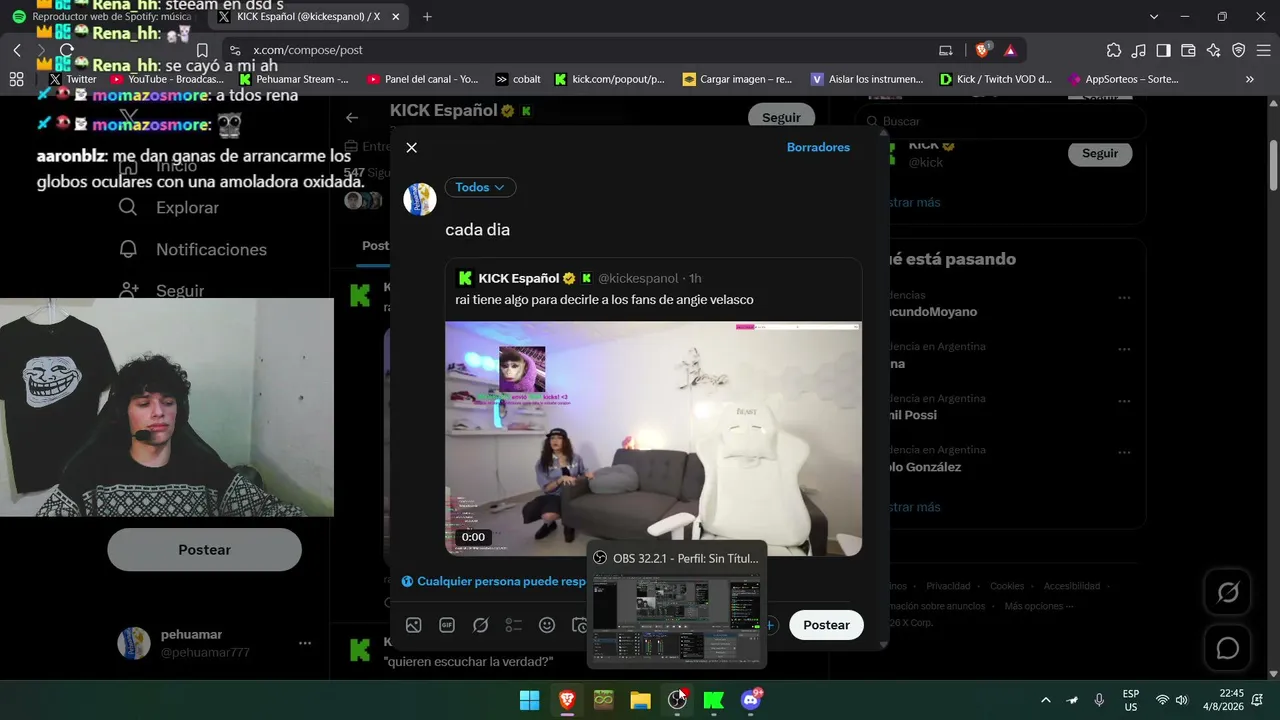Open the cobalt bookmark
The height and width of the screenshot is (720, 1280).
click(x=518, y=79)
